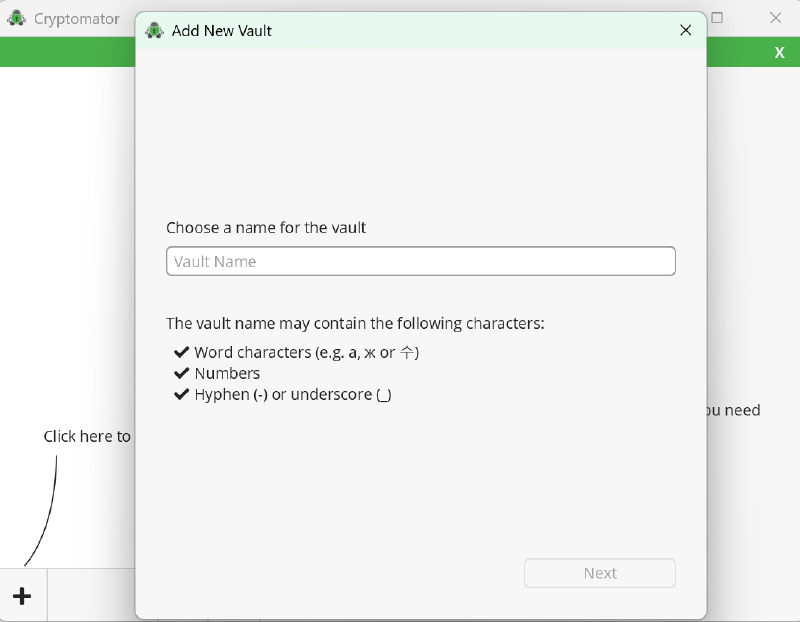Click the Cryptomator robot icon in main title bar

click(x=16, y=18)
